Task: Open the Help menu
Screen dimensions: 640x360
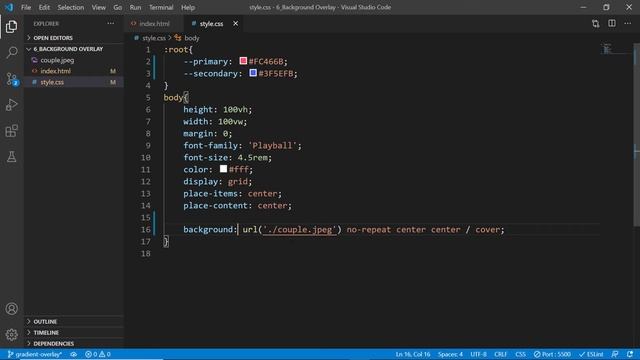Action: tap(188, 7)
